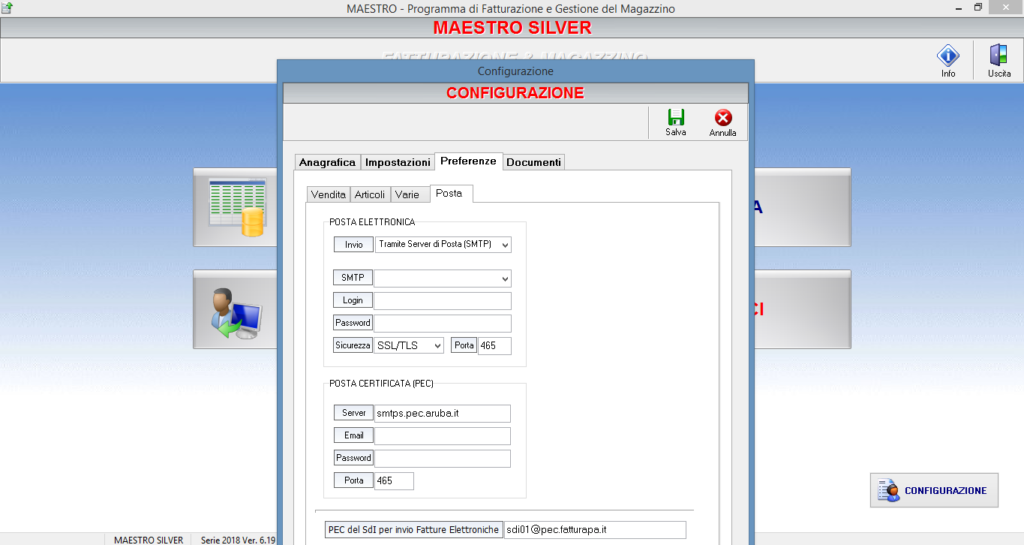Open the Info diamond icon

[948, 55]
